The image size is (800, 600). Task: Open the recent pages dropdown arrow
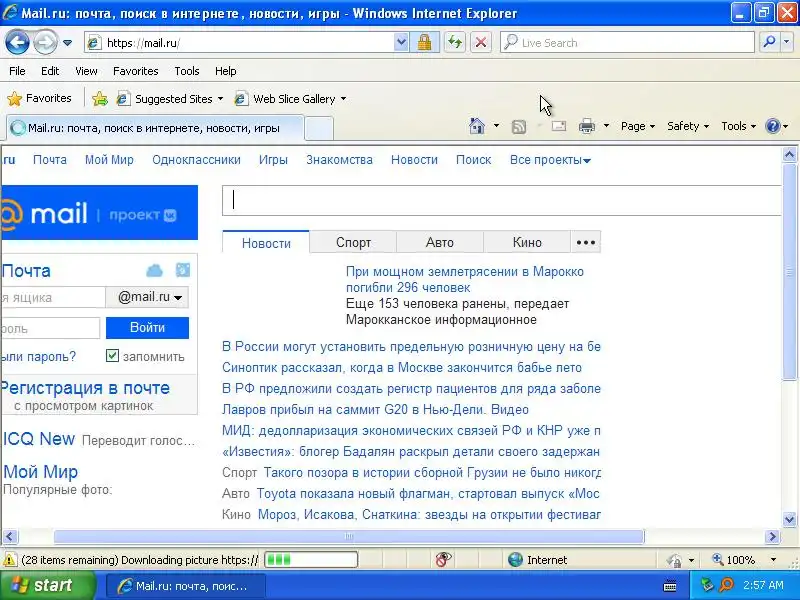point(67,43)
